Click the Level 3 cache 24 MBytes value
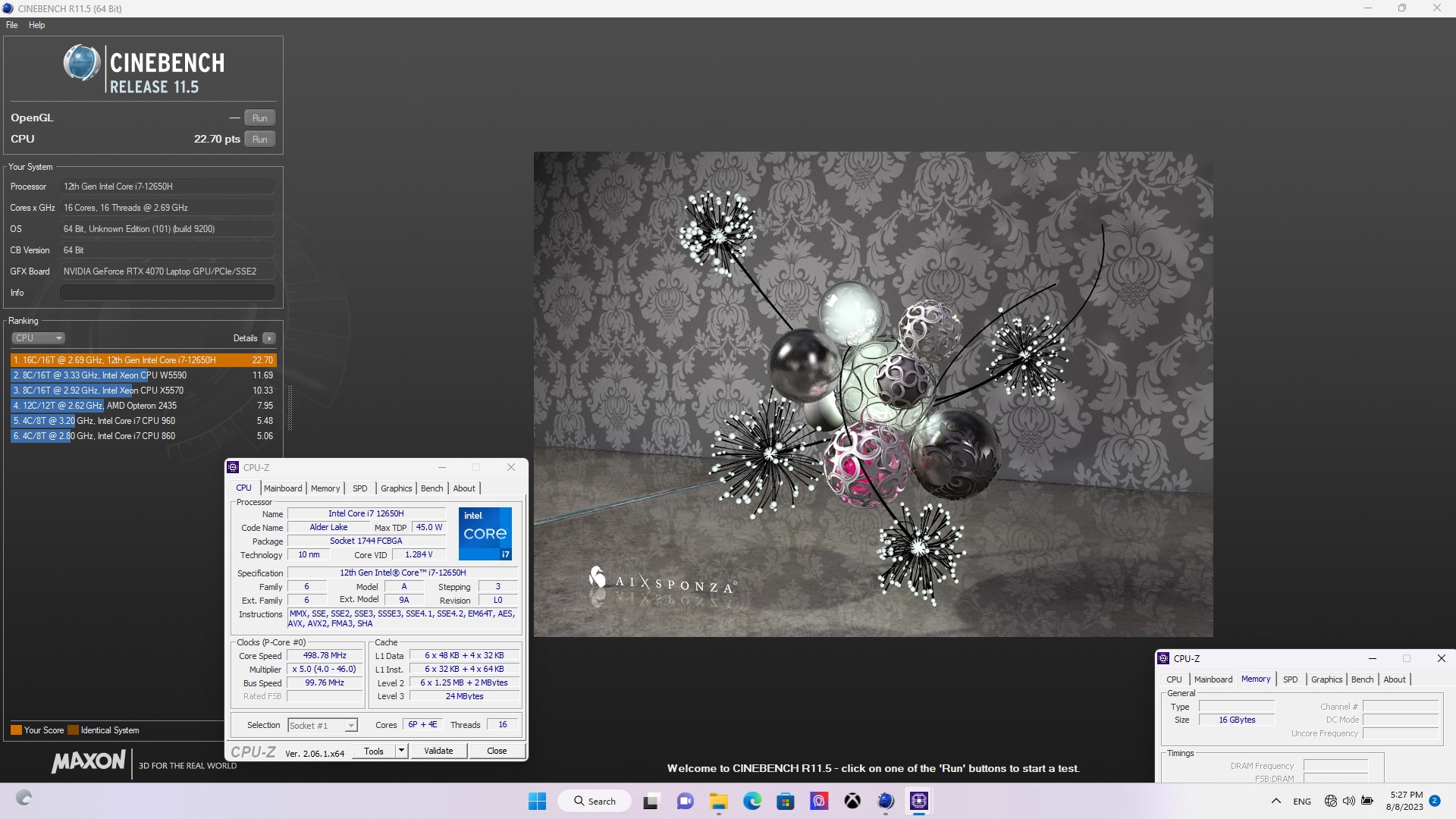 [464, 697]
